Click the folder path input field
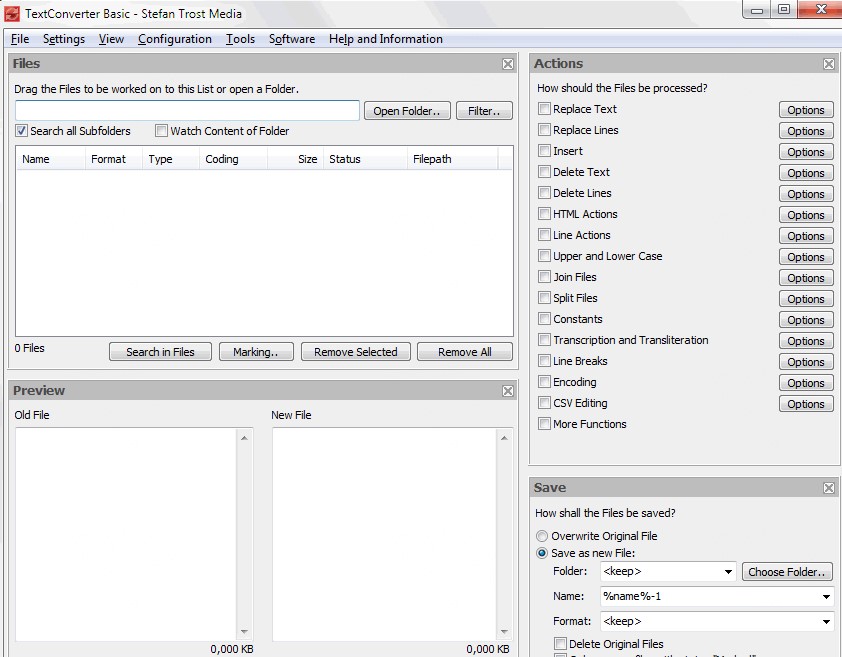842x657 pixels. [x=187, y=110]
